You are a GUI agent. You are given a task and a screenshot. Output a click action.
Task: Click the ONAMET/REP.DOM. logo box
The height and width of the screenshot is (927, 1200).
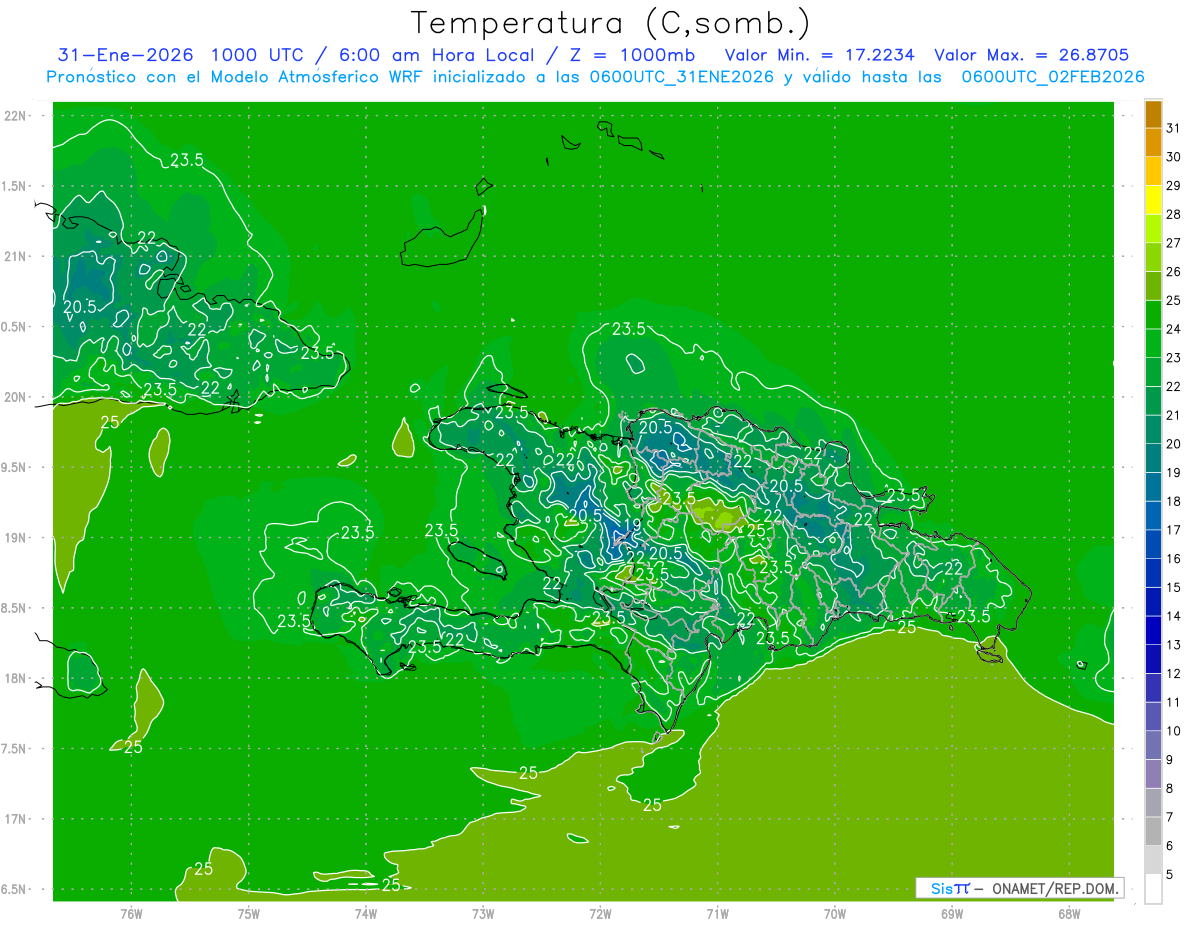[1019, 888]
